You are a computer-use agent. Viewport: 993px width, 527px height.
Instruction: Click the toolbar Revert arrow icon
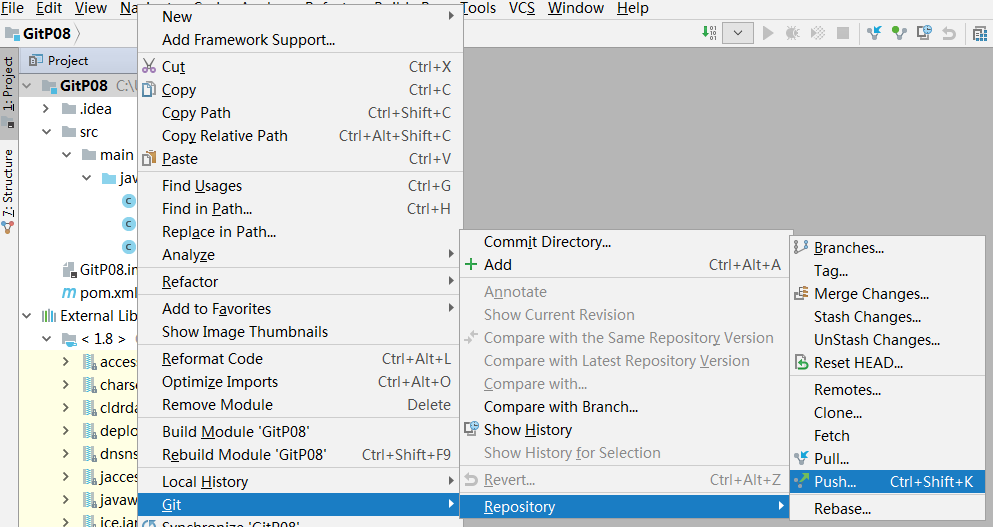(x=949, y=33)
